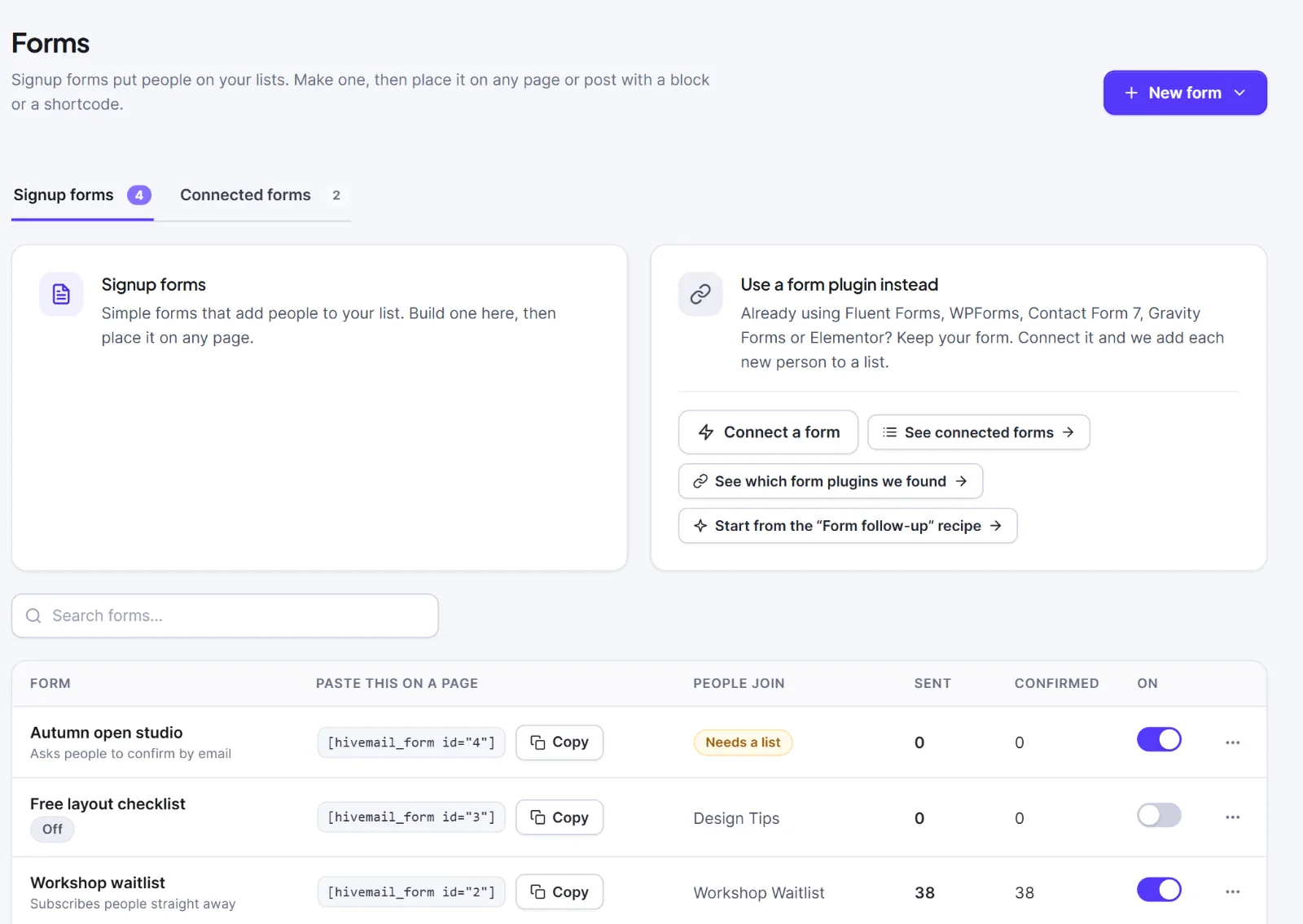Open more options for Autumn open studio
Image resolution: width=1303 pixels, height=924 pixels.
coord(1233,742)
